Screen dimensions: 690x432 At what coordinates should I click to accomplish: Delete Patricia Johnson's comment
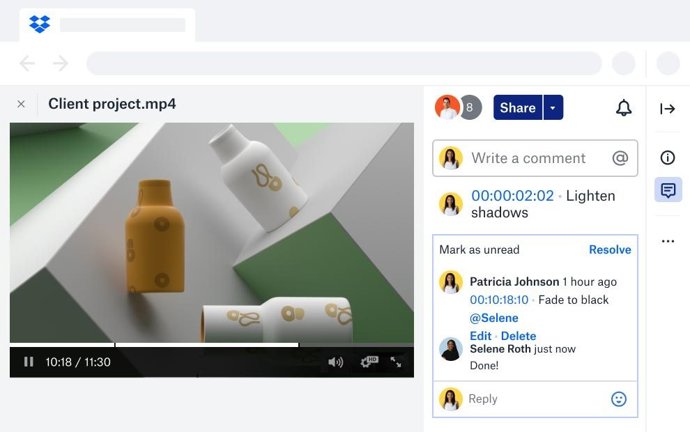click(x=518, y=336)
